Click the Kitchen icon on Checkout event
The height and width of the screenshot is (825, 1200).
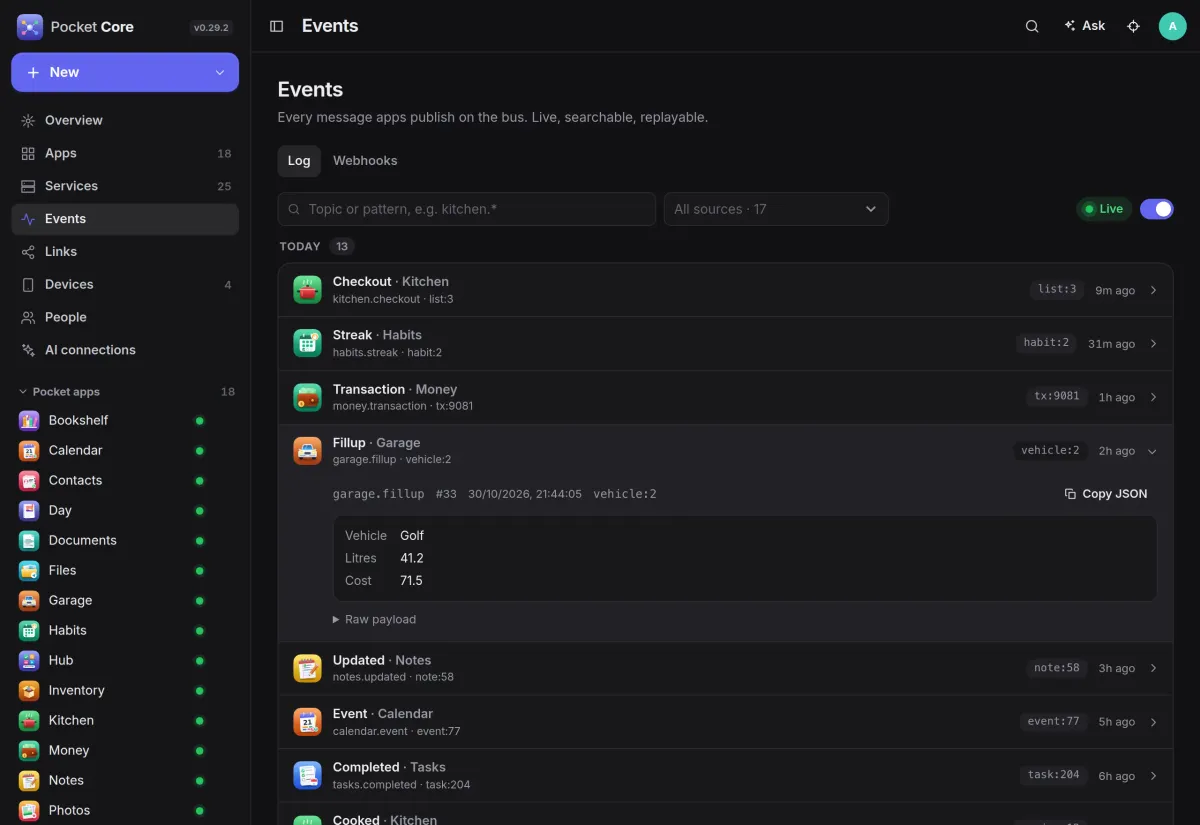pyautogui.click(x=307, y=290)
